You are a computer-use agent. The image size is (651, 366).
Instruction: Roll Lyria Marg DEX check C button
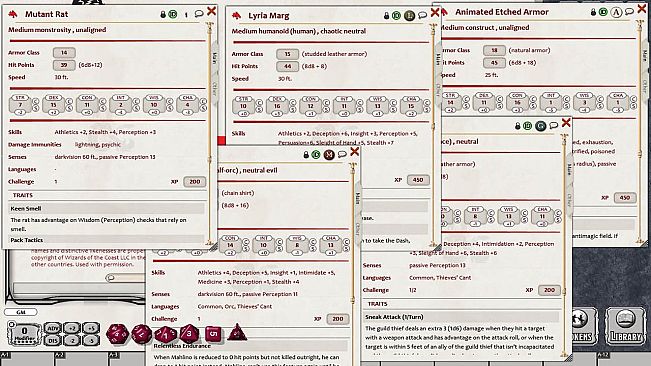tap(293, 102)
